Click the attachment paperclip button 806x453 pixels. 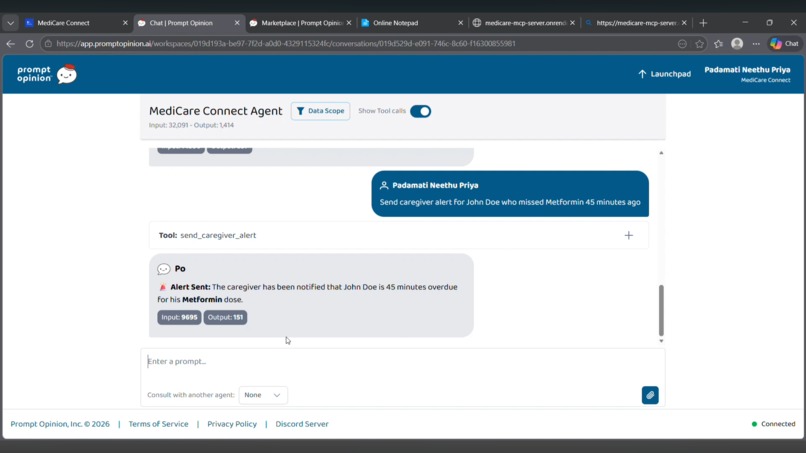[650, 395]
